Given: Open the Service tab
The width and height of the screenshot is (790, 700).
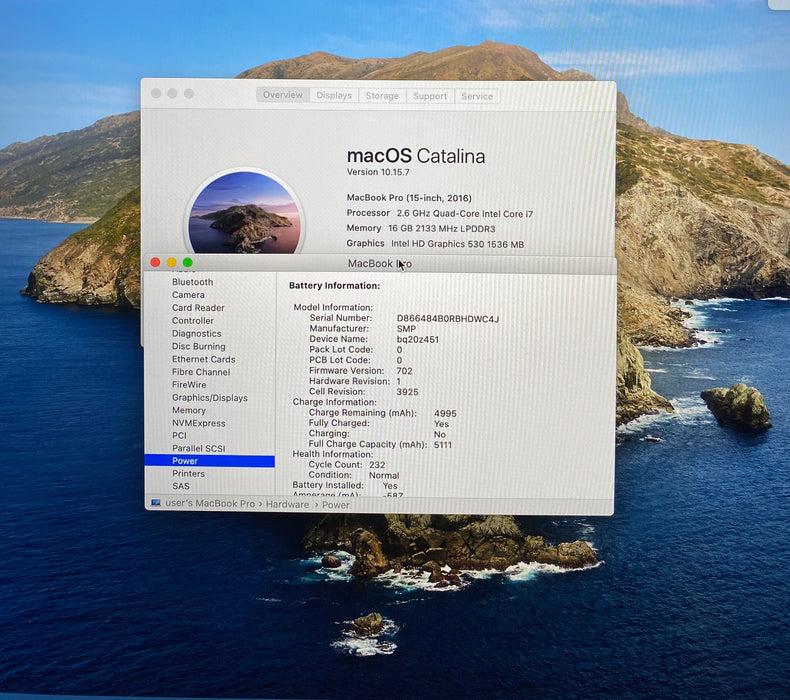Looking at the screenshot, I should 477,96.
